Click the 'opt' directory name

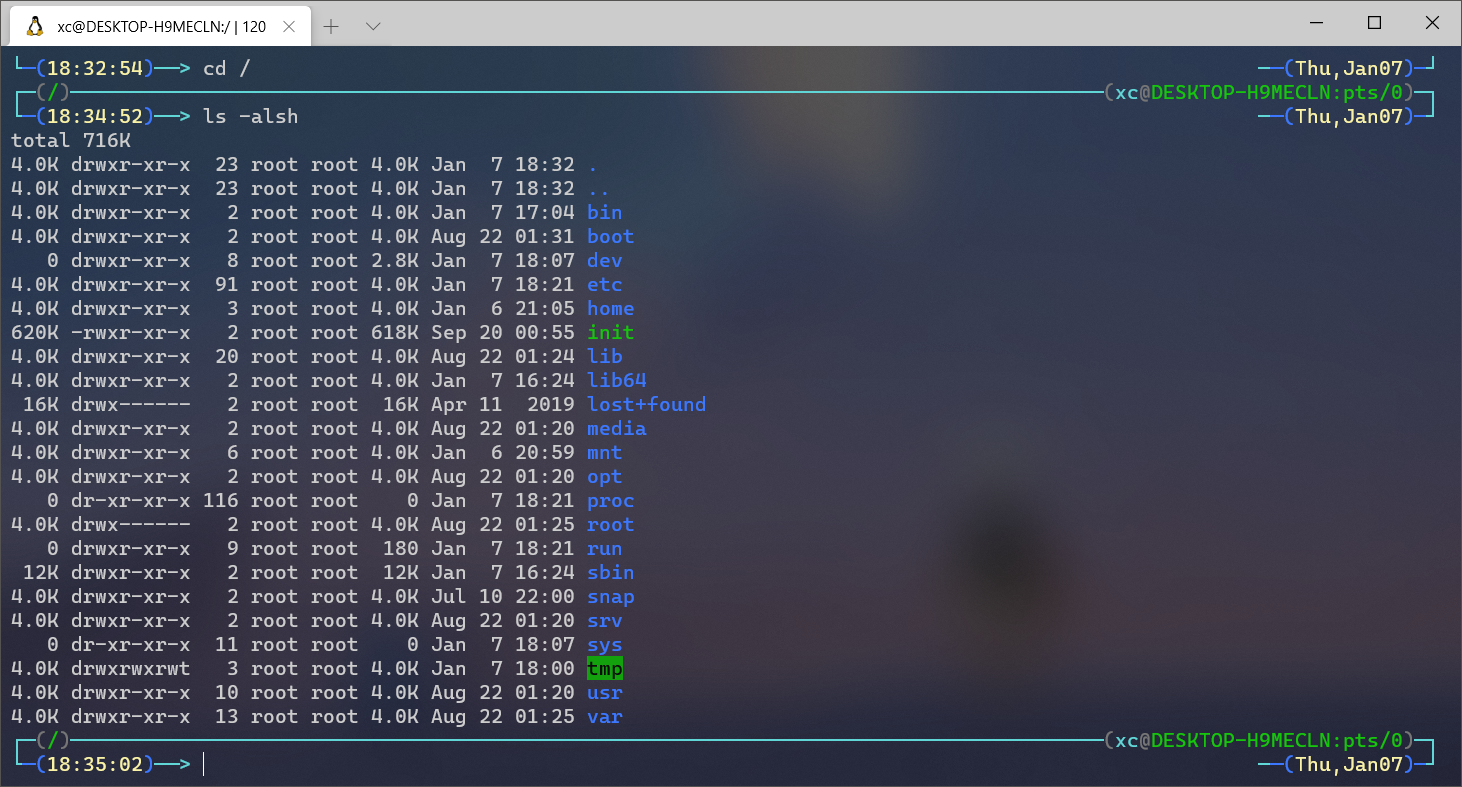coord(604,476)
